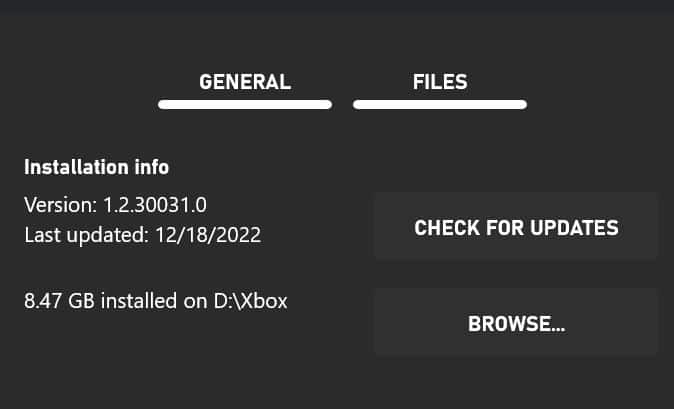The image size is (674, 409).
Task: Click the word "UPDATES" on the button
Action: pyautogui.click(x=572, y=228)
